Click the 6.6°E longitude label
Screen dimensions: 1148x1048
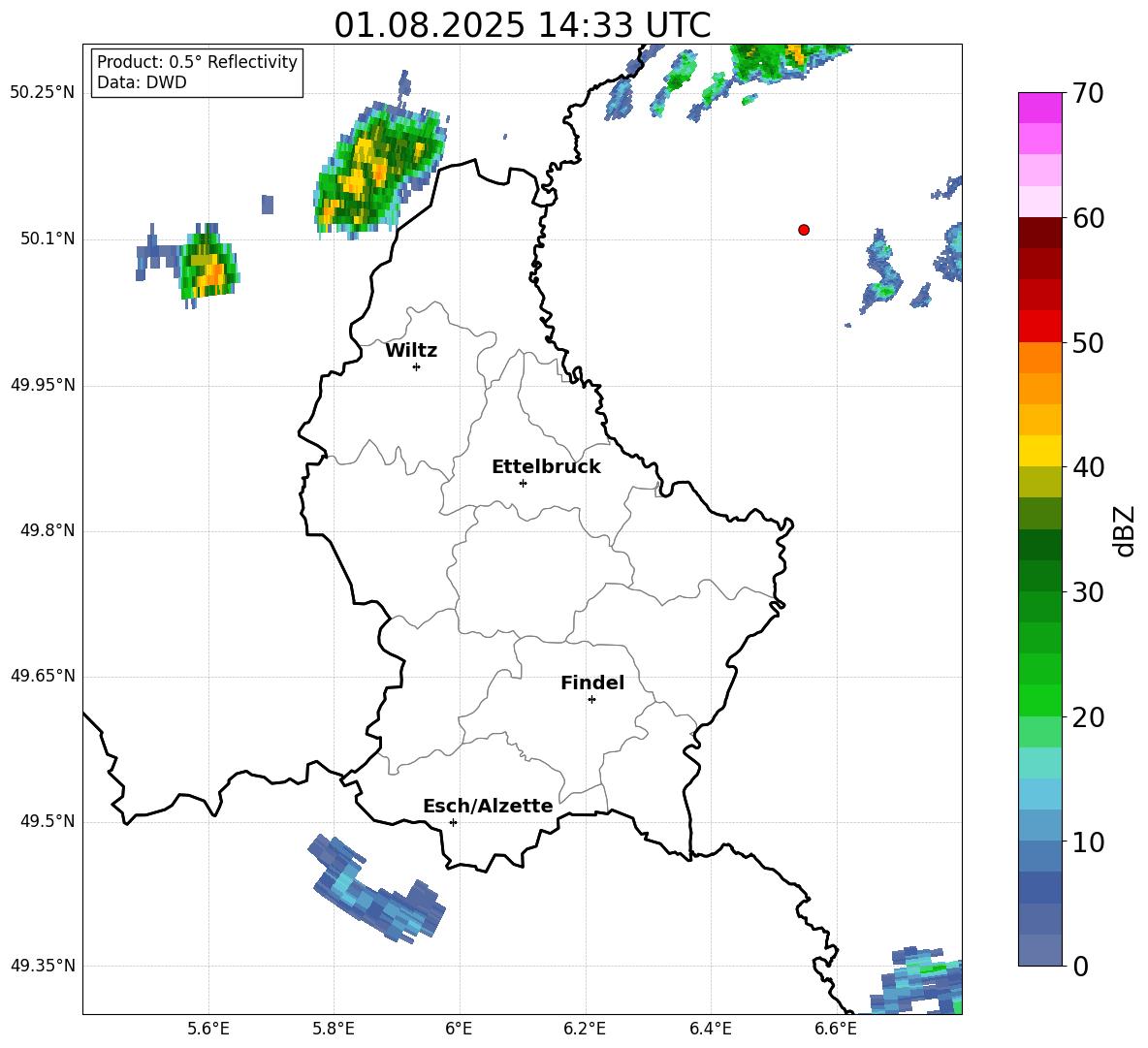836,1029
